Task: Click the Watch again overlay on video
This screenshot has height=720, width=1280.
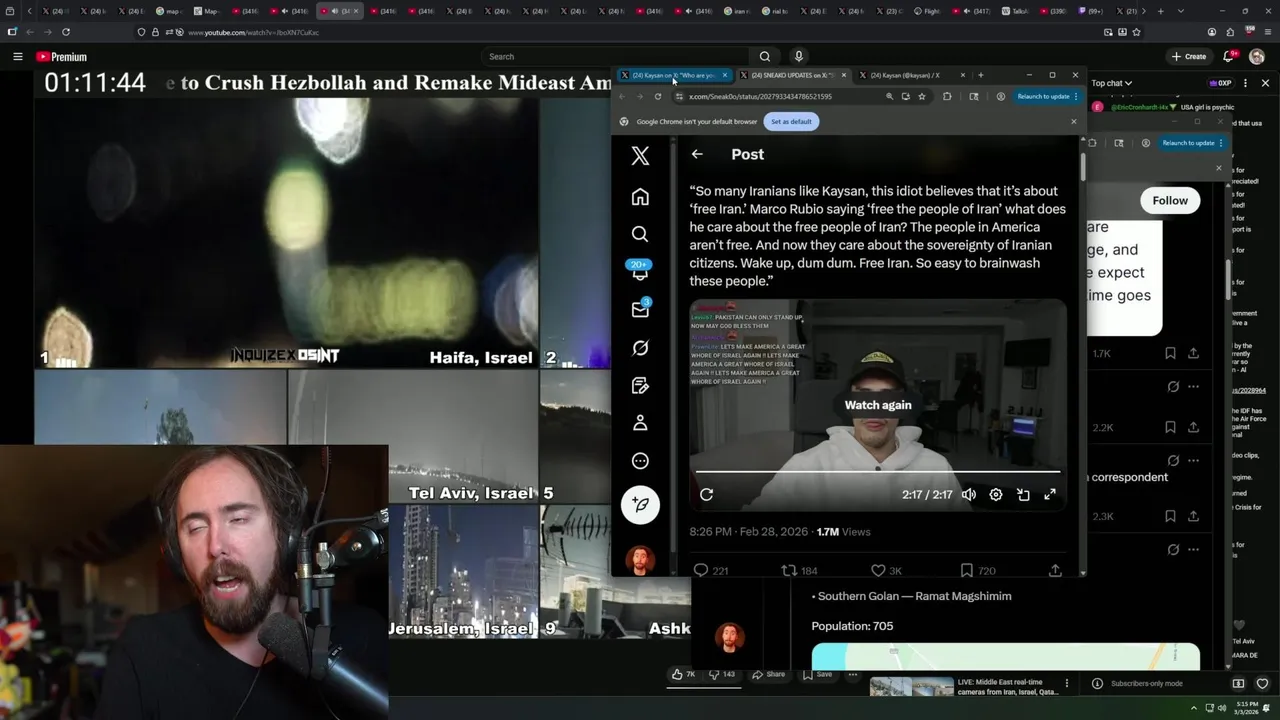Action: coord(878,405)
